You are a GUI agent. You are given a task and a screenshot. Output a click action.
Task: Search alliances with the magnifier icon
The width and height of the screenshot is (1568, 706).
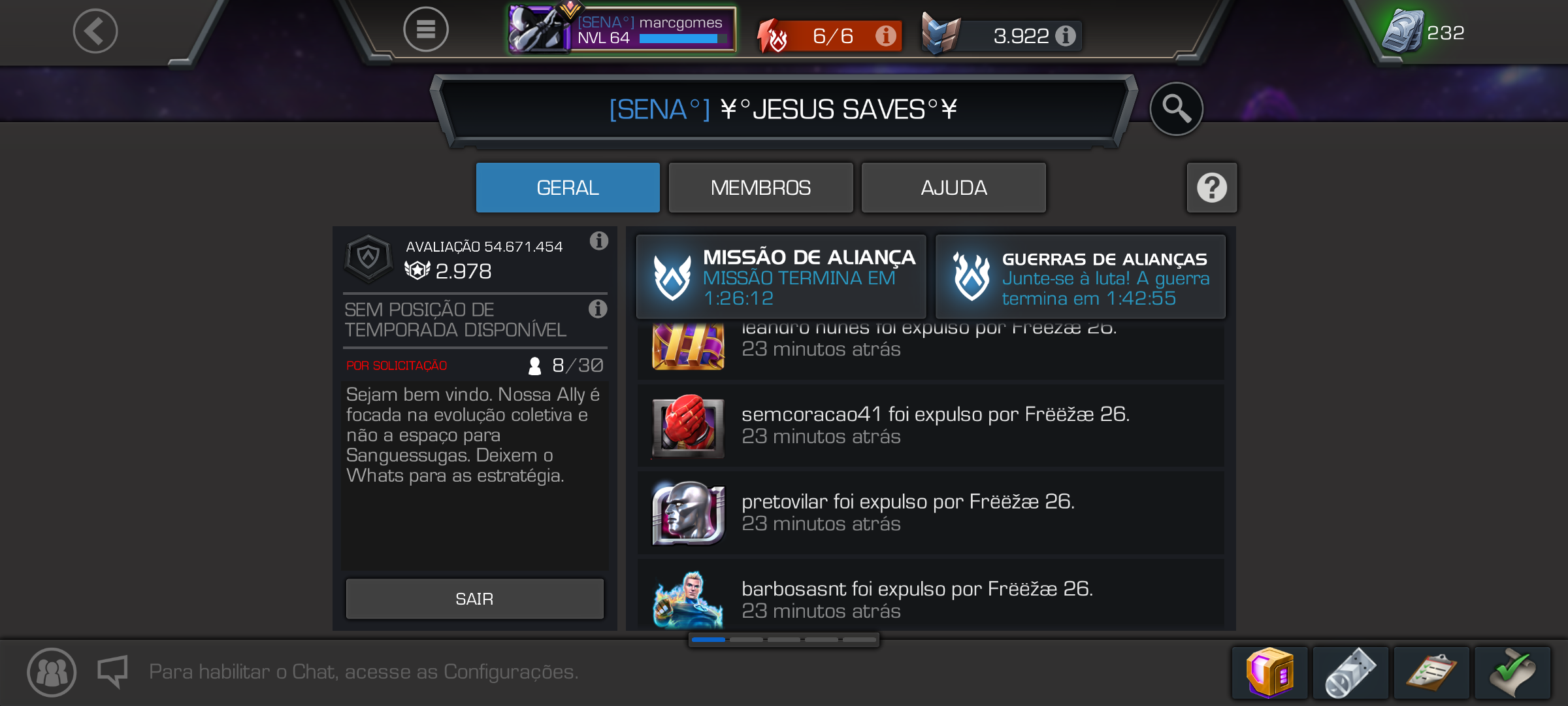(1177, 109)
